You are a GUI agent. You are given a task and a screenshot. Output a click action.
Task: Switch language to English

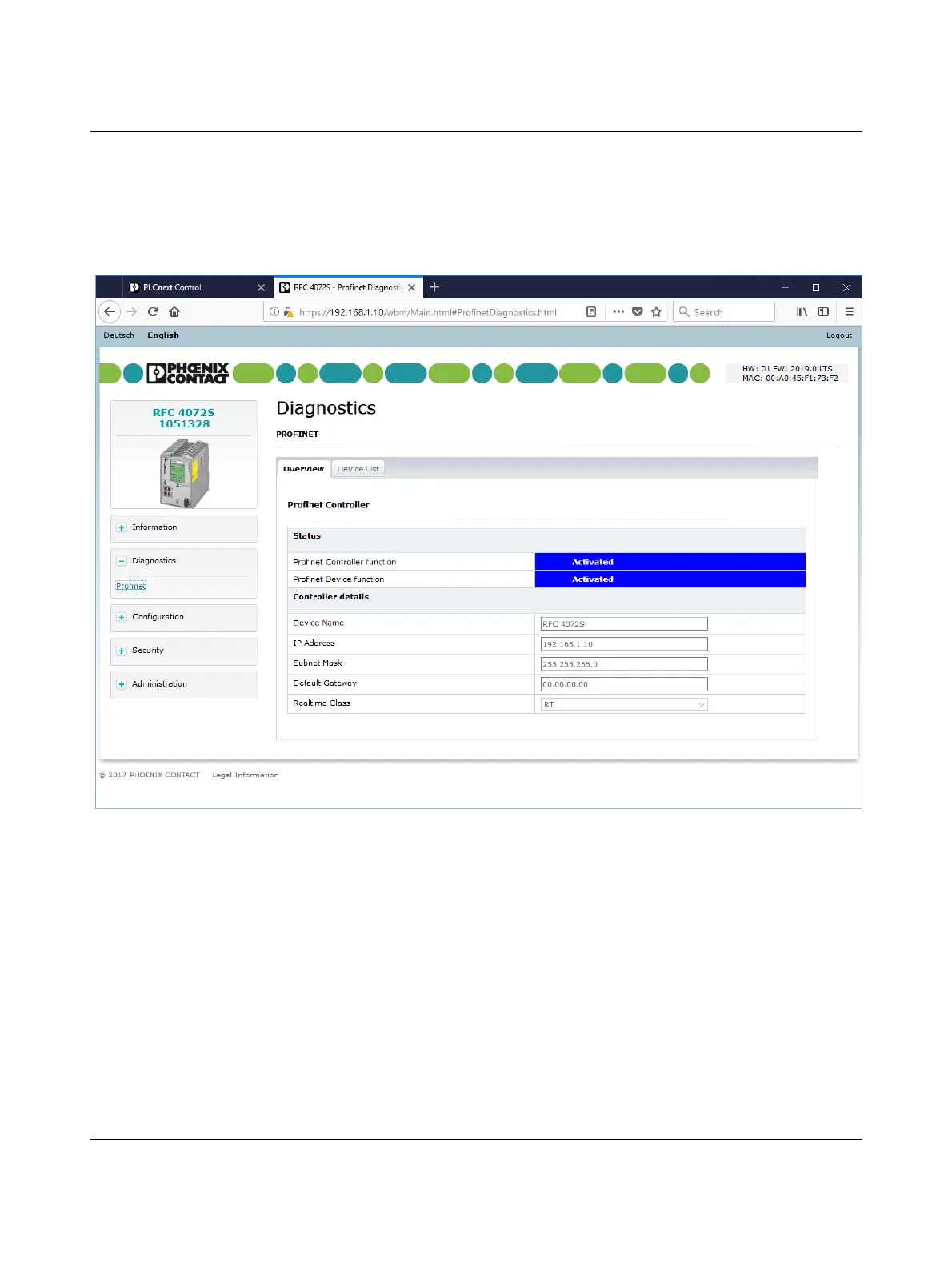point(163,335)
